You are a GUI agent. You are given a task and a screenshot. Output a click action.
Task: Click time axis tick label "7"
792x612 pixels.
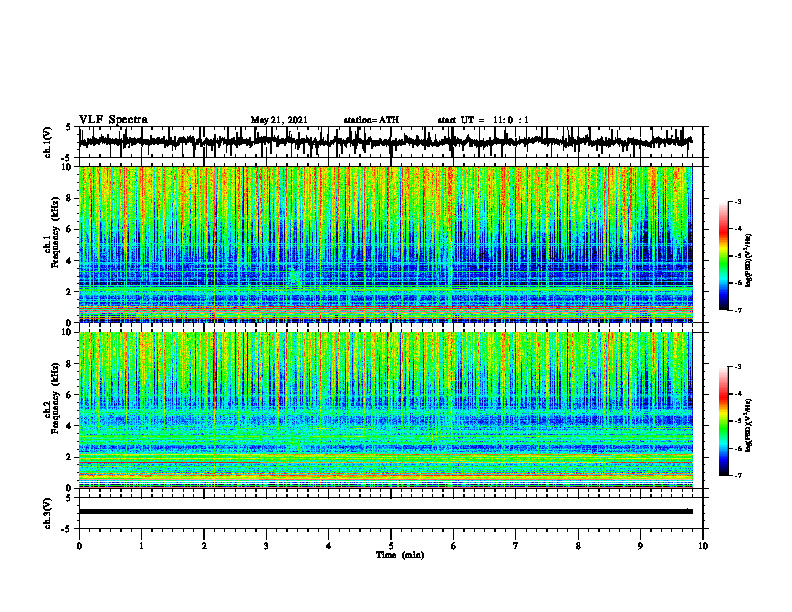pos(516,546)
